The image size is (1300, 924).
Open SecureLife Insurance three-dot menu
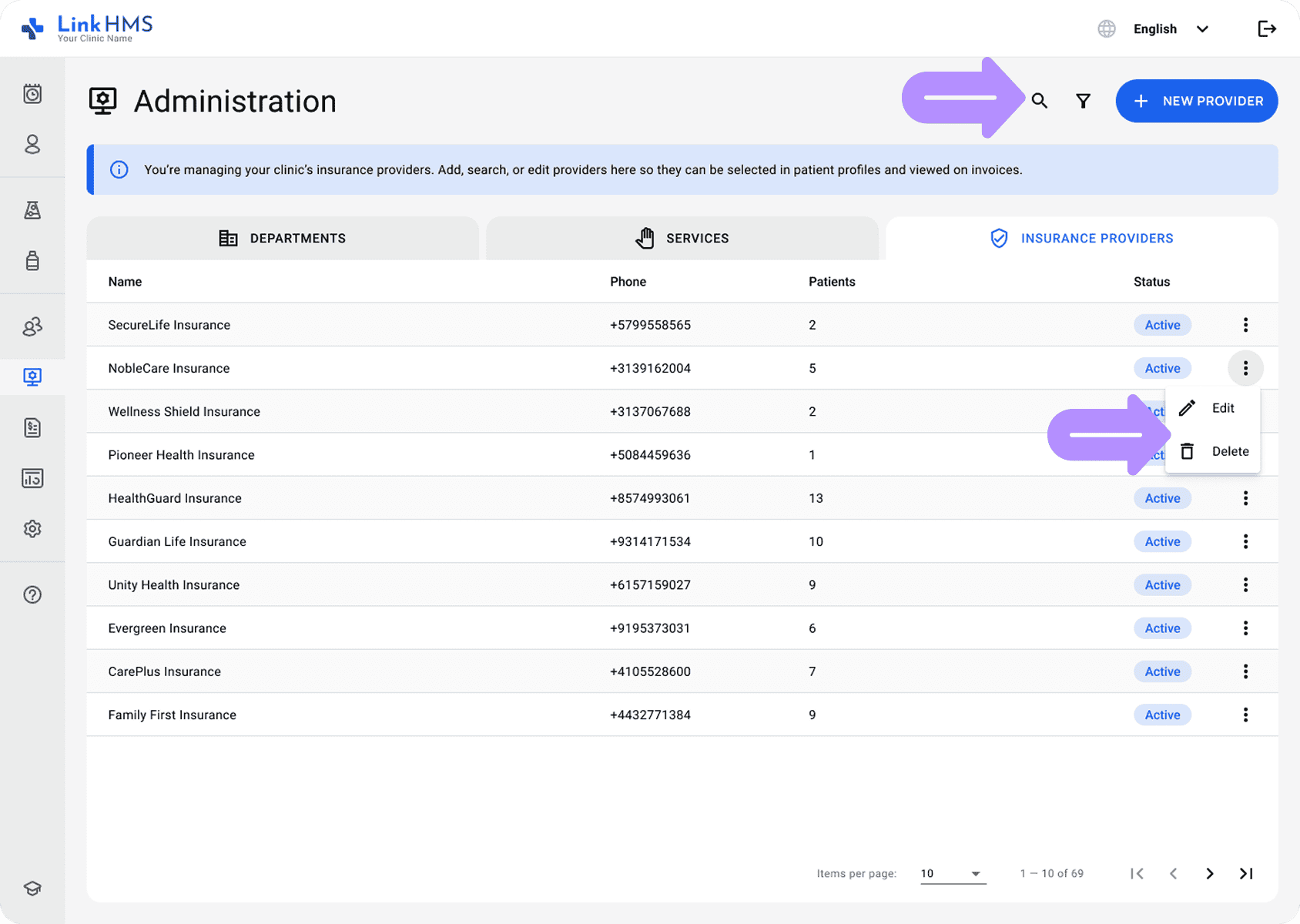pos(1245,325)
